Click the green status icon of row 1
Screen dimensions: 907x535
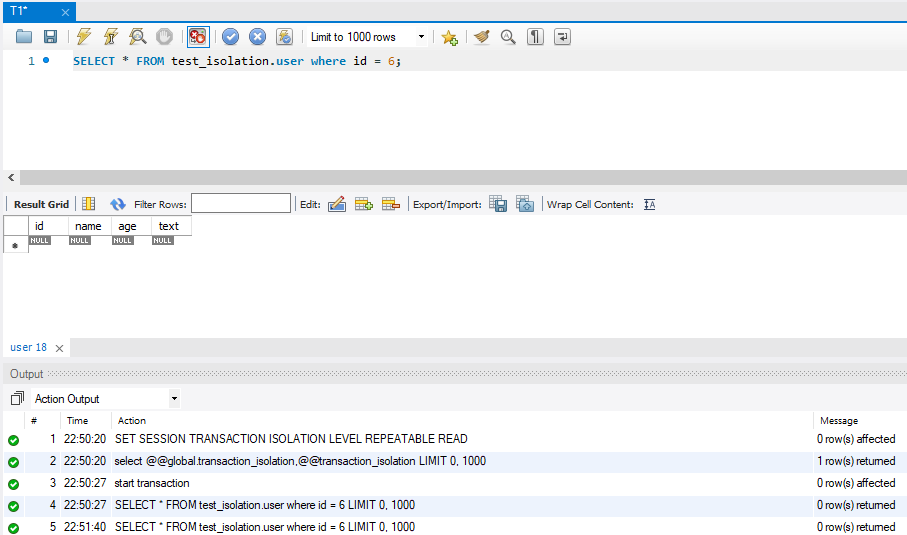pyautogui.click(x=13, y=440)
